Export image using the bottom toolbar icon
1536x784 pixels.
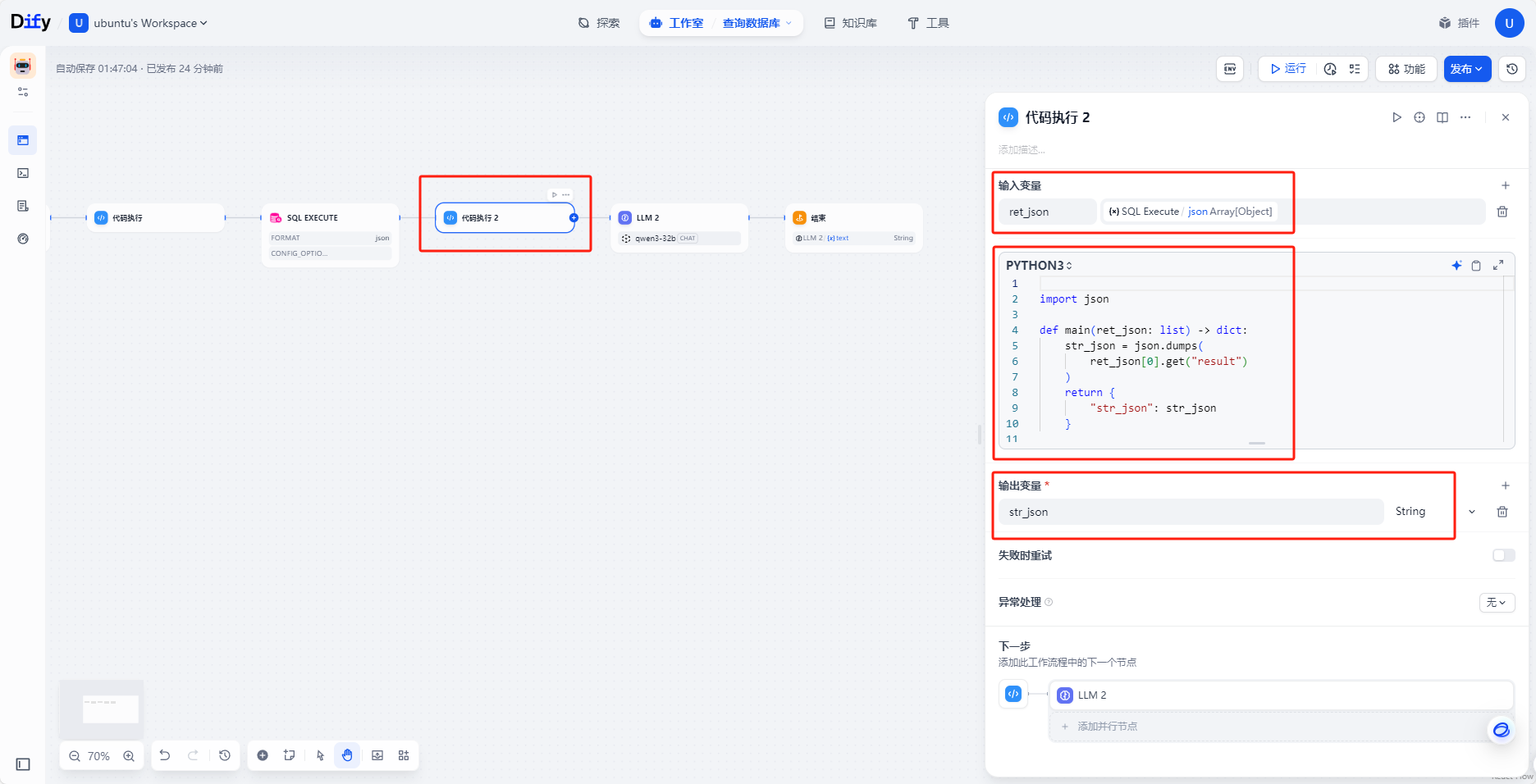[x=377, y=755]
